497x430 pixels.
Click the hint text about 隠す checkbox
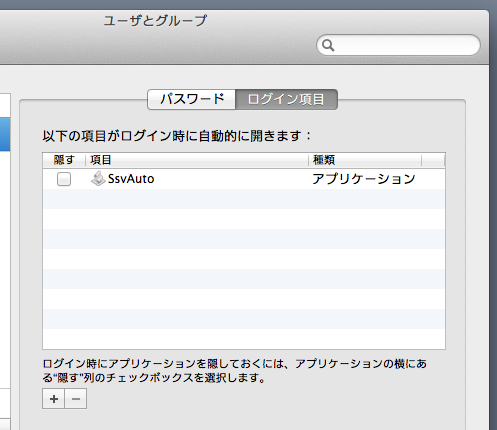[x=235, y=370]
